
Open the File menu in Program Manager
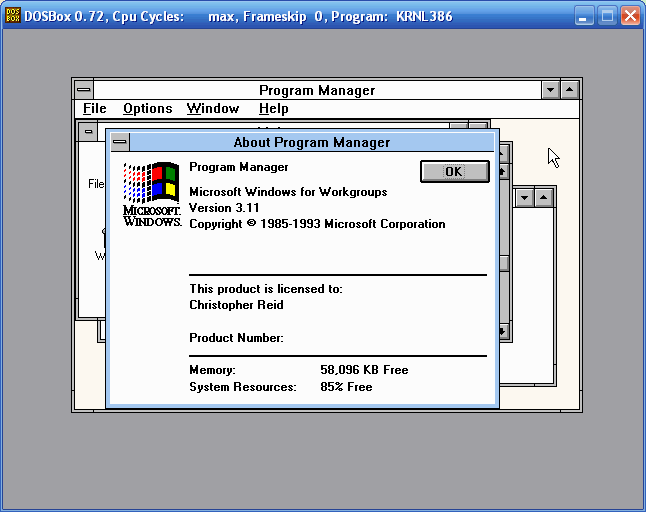point(95,109)
